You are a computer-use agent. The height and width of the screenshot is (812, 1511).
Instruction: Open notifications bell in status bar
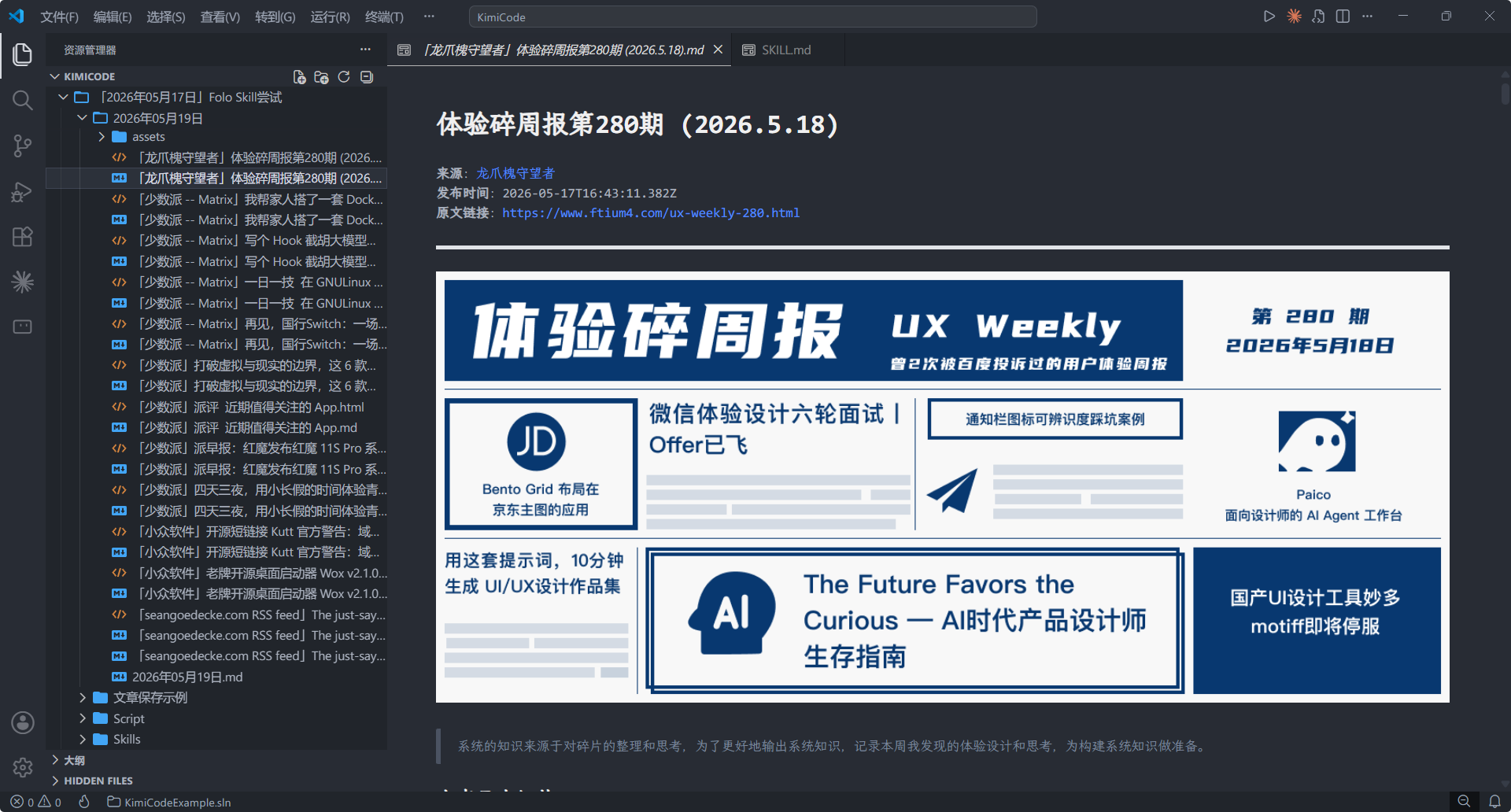point(1494,802)
